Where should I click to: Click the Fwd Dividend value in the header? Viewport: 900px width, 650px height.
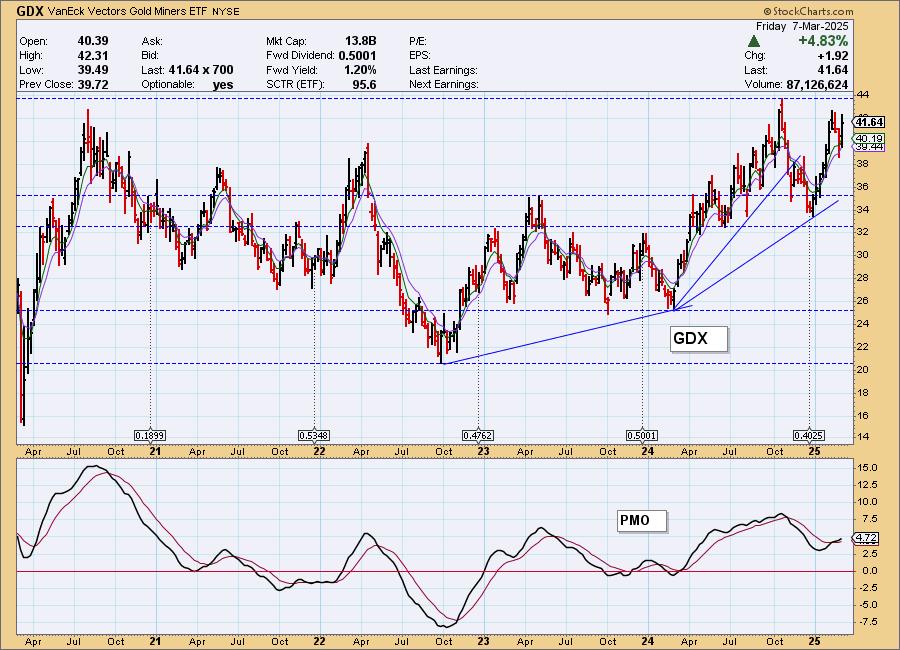pyautogui.click(x=358, y=56)
